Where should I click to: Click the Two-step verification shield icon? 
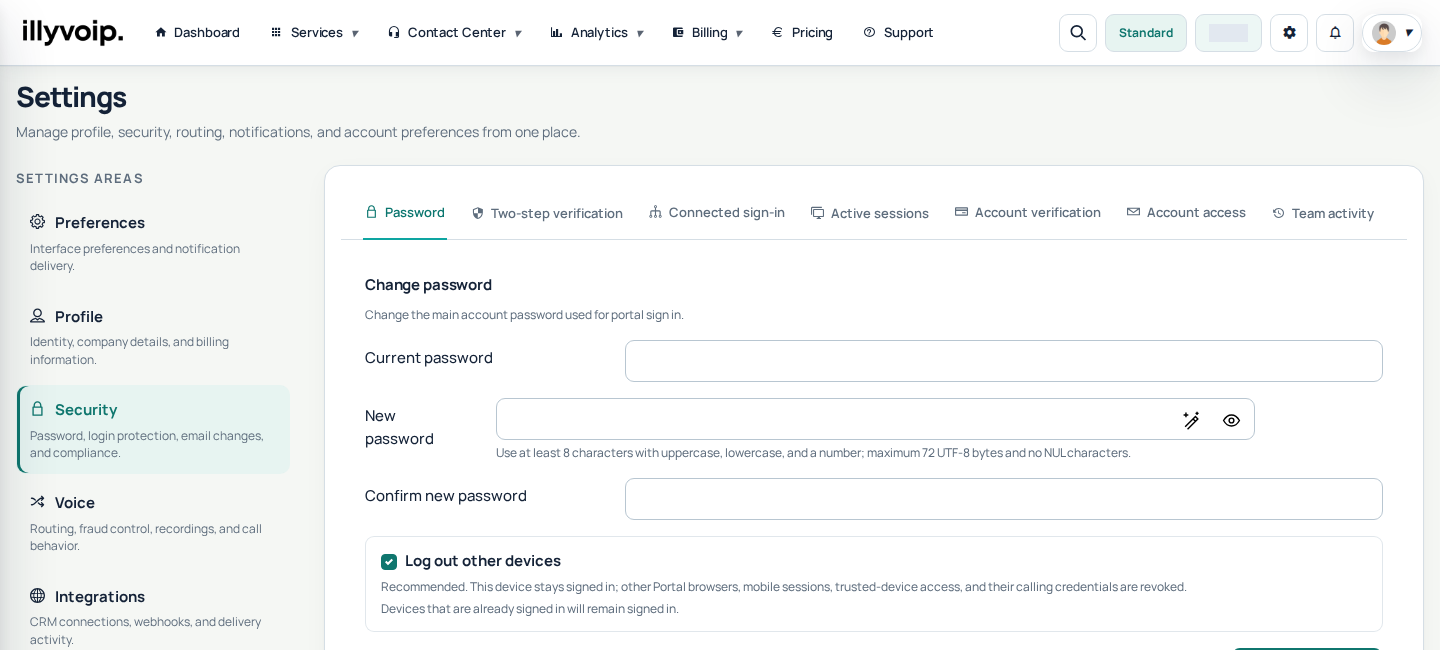pos(478,213)
